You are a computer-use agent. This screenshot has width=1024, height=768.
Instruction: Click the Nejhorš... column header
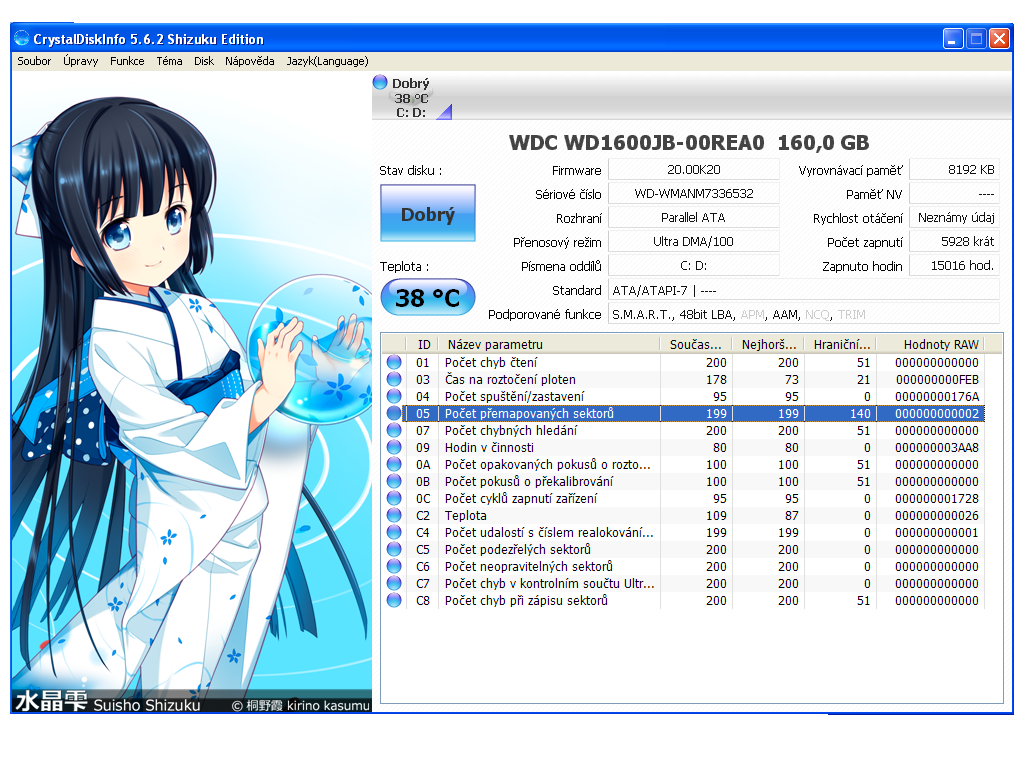[x=768, y=344]
